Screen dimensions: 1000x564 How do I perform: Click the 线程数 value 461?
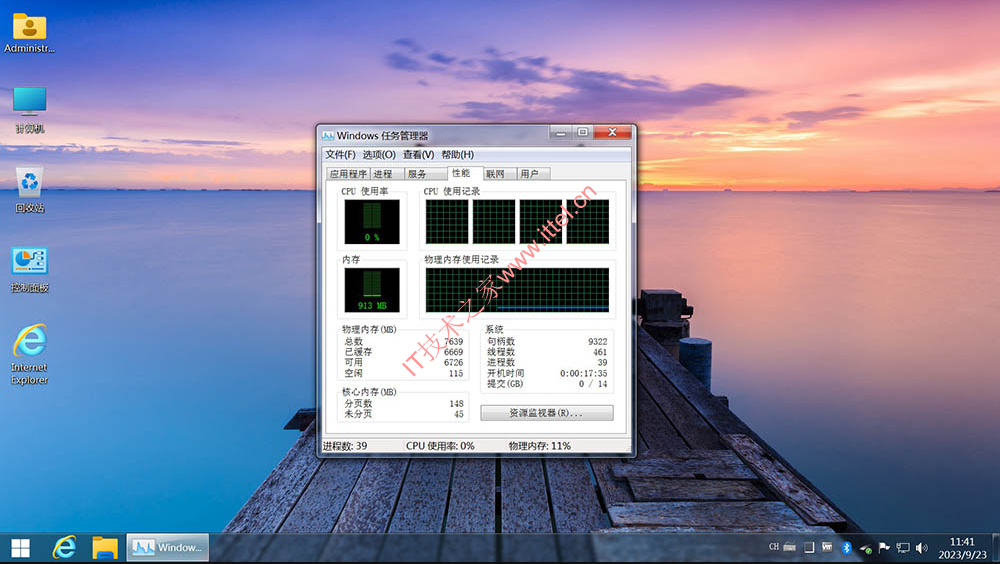[x=600, y=352]
